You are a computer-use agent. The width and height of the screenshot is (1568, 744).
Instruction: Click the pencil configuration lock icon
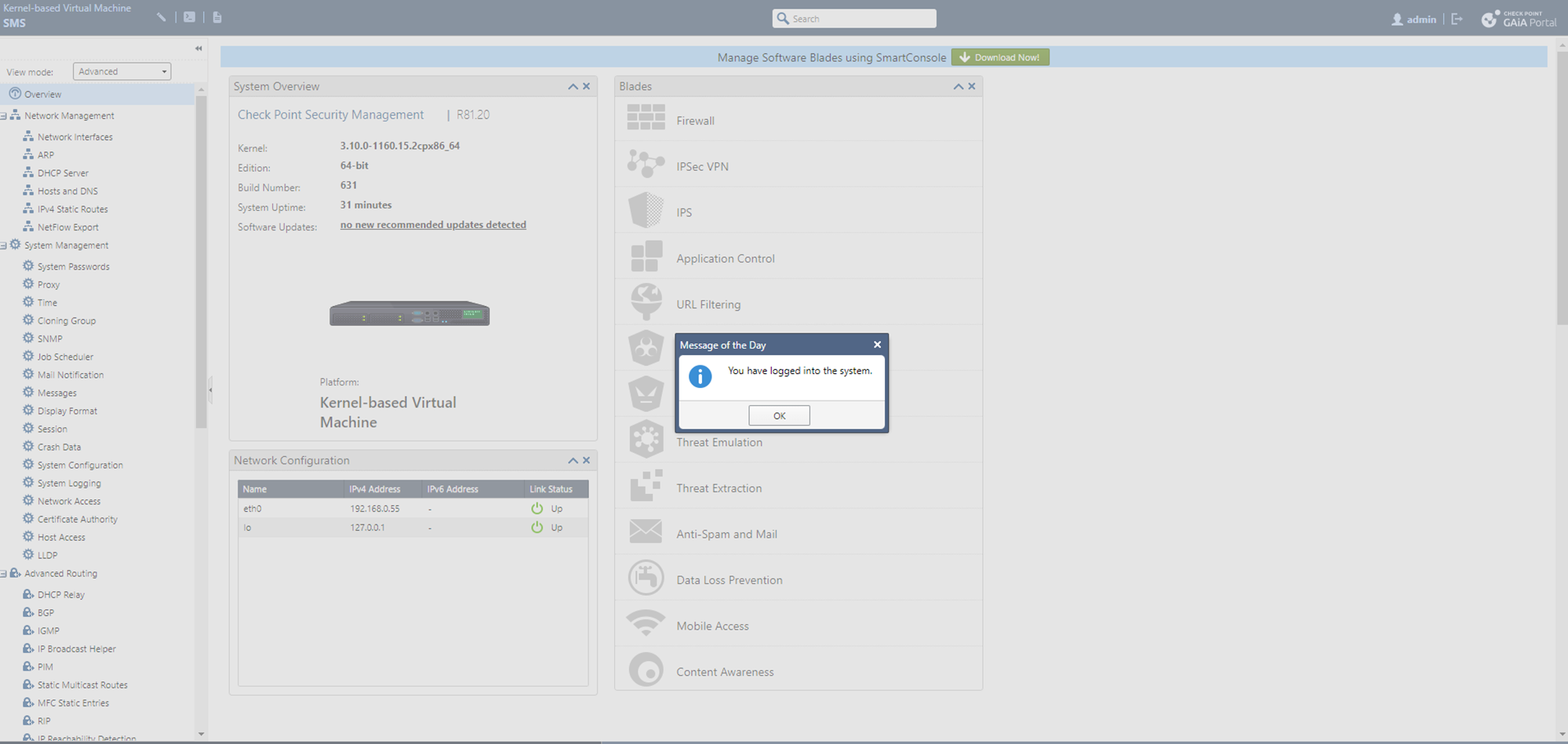161,17
